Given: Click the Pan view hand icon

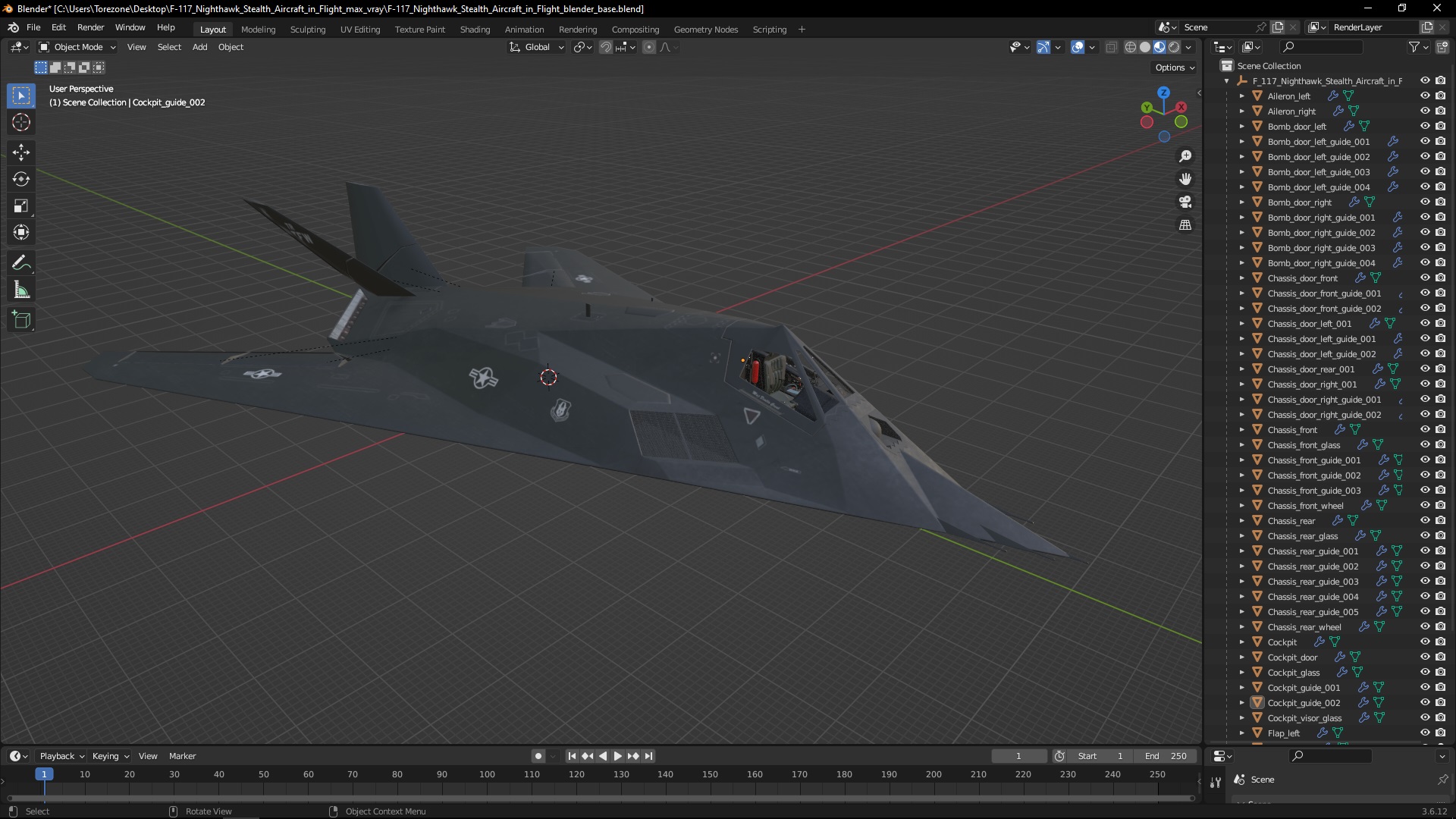Looking at the screenshot, I should 1185,179.
